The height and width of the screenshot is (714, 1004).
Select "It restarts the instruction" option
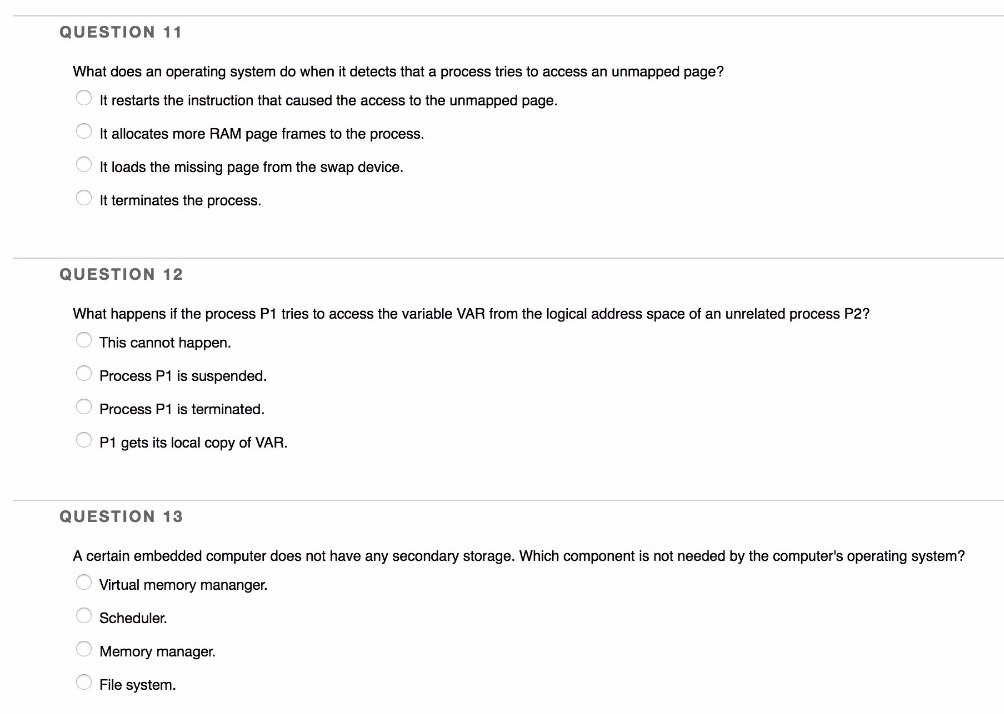(84, 97)
